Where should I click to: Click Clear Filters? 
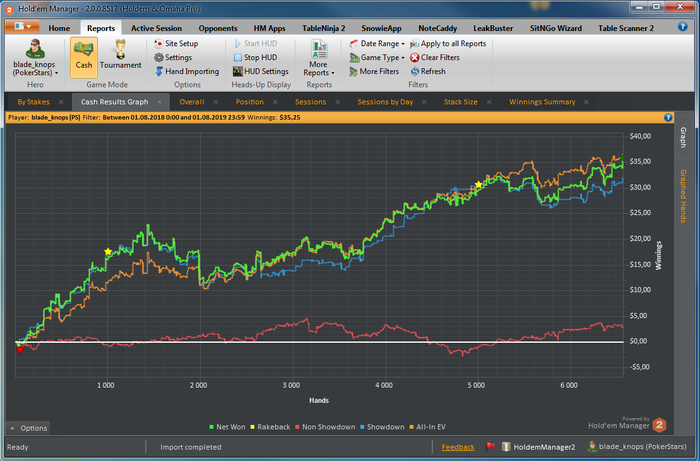(x=435, y=57)
